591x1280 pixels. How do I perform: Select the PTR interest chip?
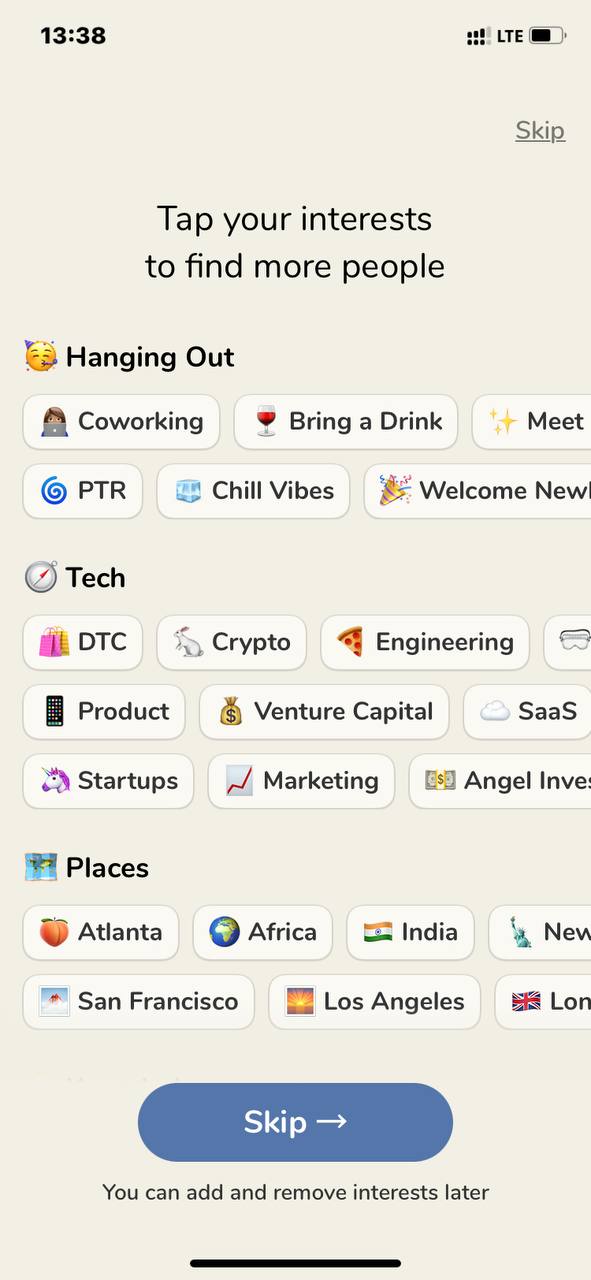(83, 491)
